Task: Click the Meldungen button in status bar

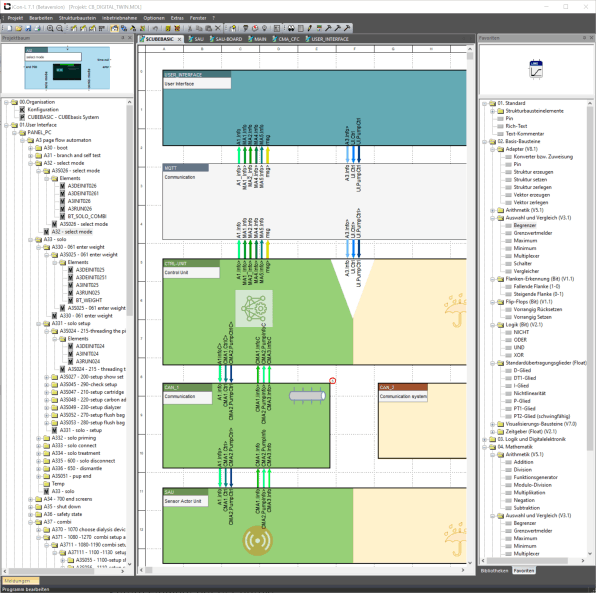Action: pos(21,581)
